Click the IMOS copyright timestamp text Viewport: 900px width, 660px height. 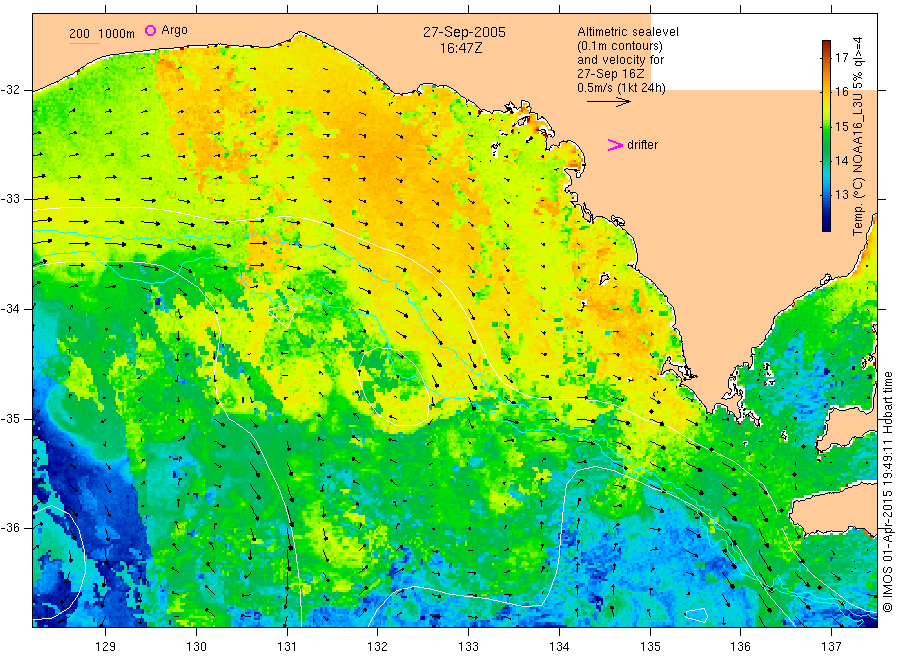[x=887, y=491]
